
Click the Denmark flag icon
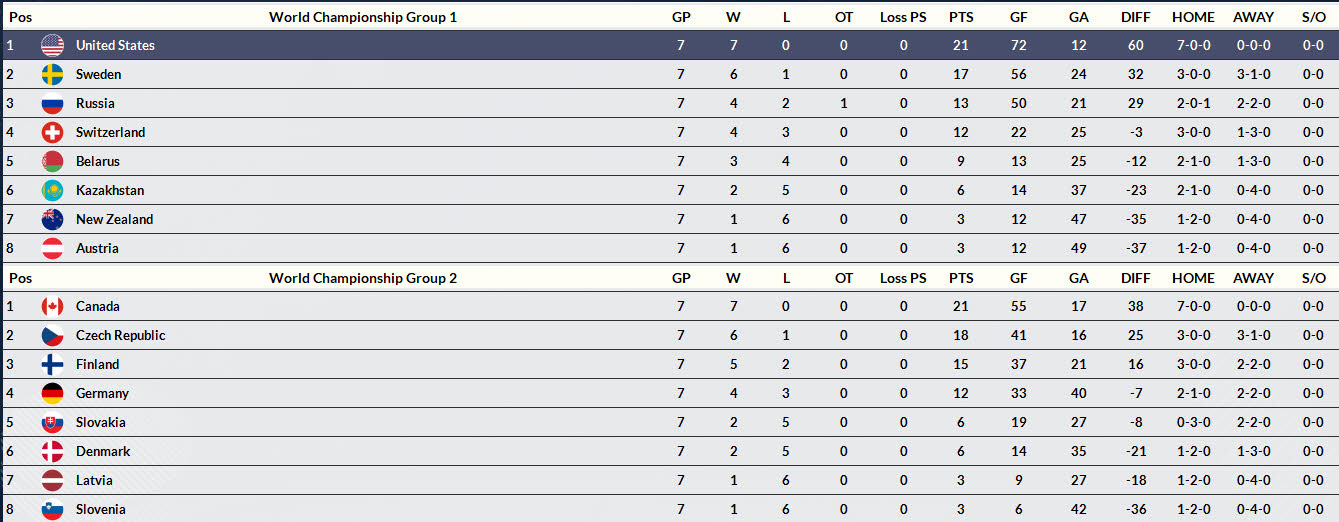52,451
